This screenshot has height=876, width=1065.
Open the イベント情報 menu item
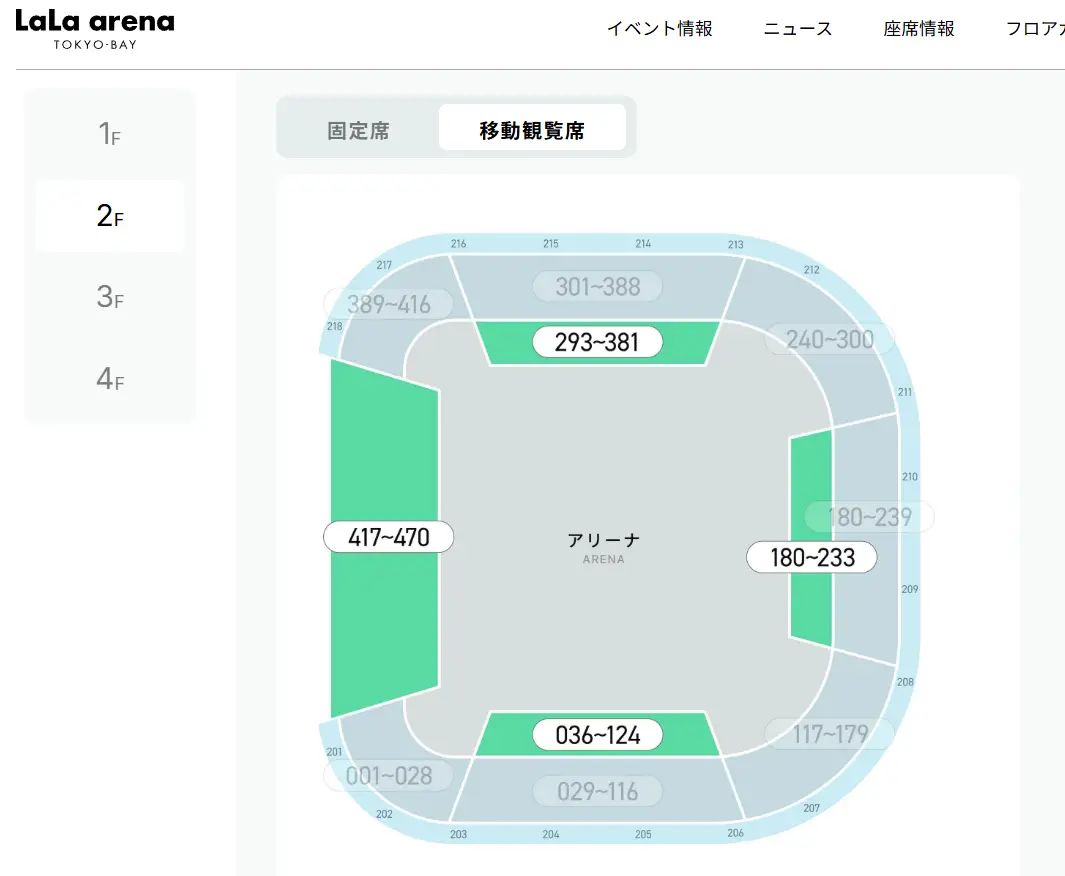pos(659,29)
